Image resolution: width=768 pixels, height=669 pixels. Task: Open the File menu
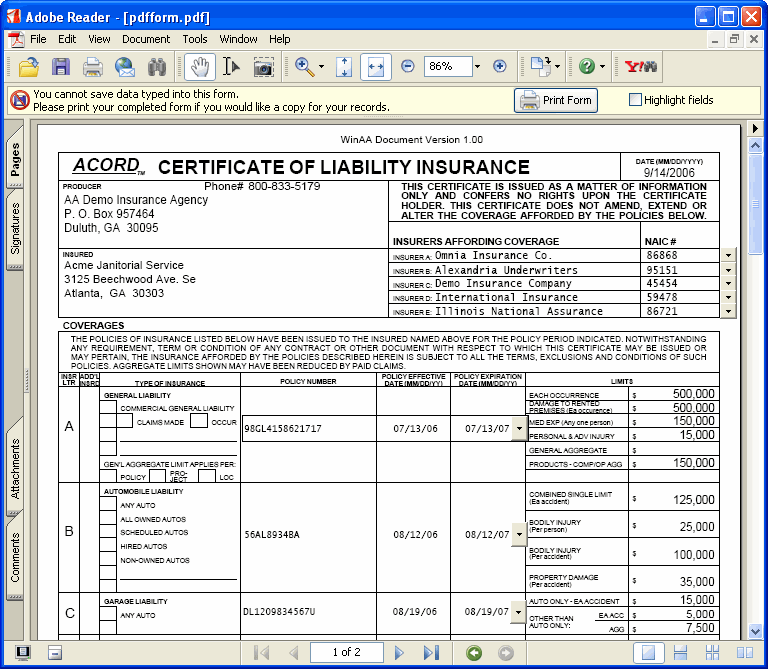point(38,39)
